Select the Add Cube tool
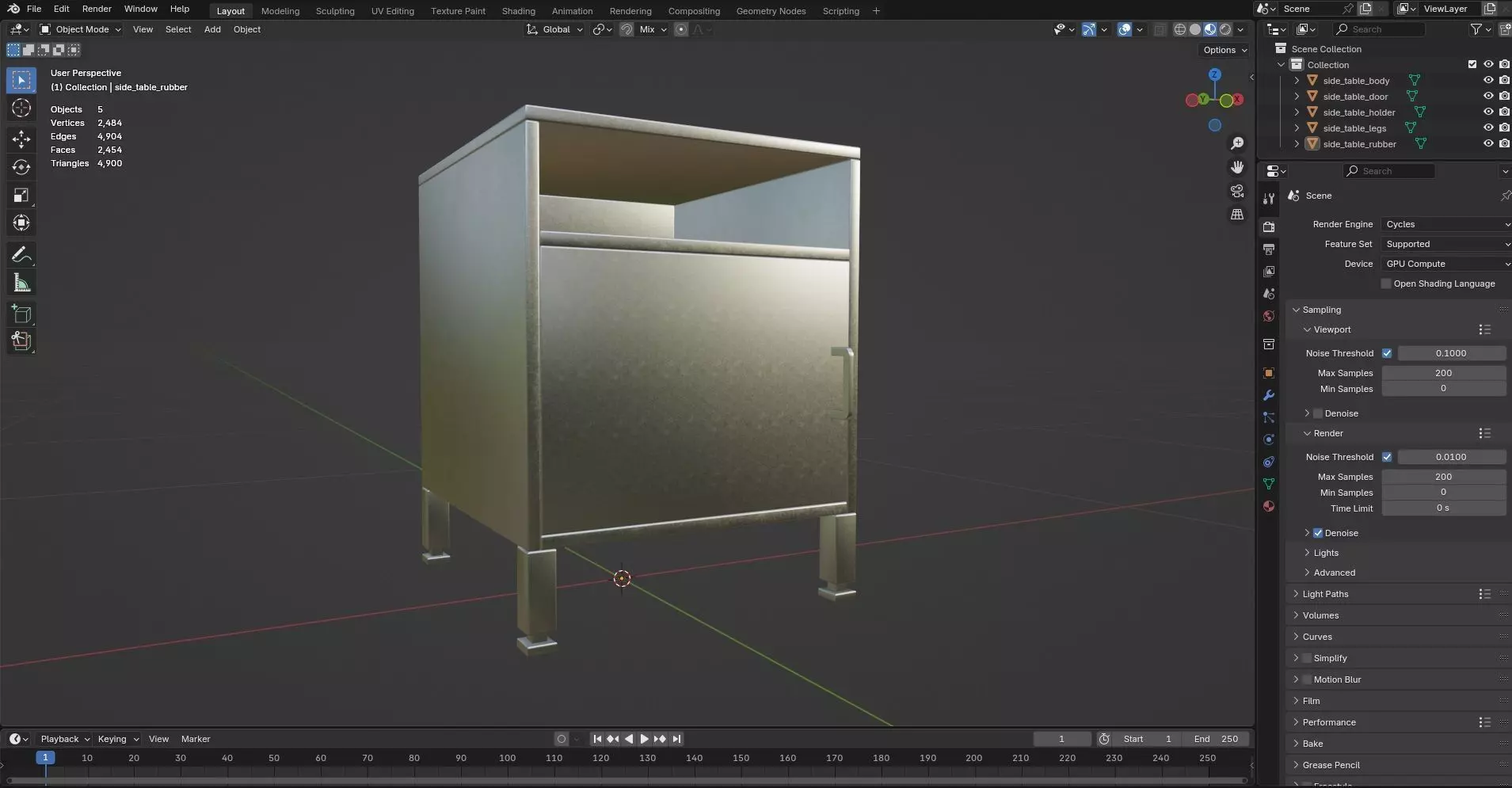1512x788 pixels. [x=21, y=314]
